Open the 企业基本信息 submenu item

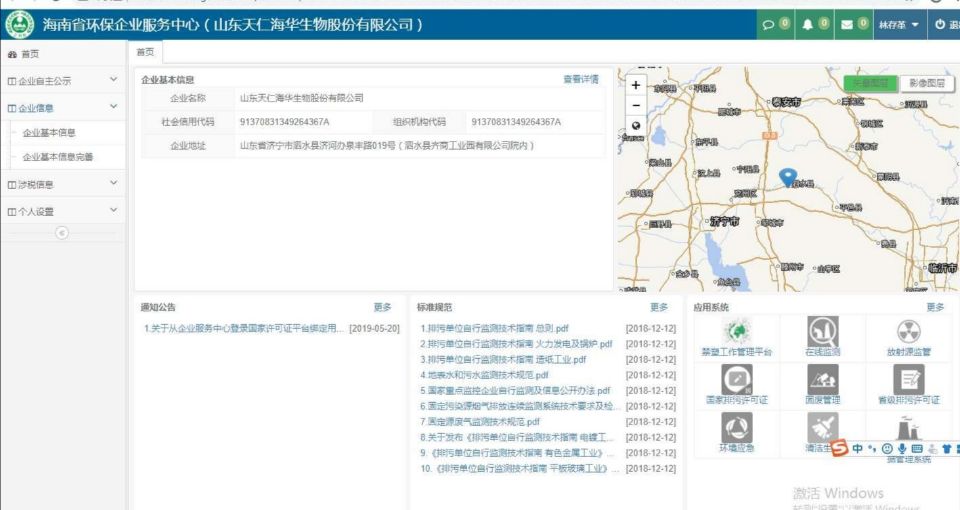coord(49,132)
